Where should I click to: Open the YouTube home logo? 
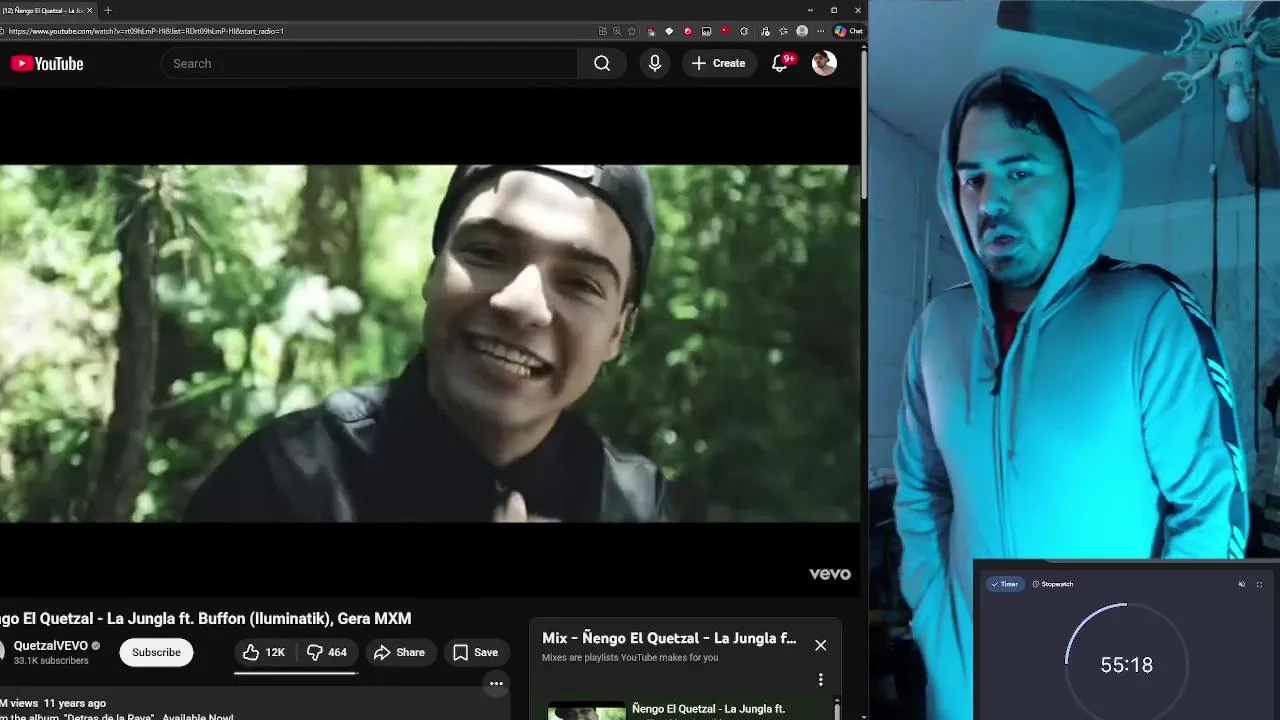point(47,63)
